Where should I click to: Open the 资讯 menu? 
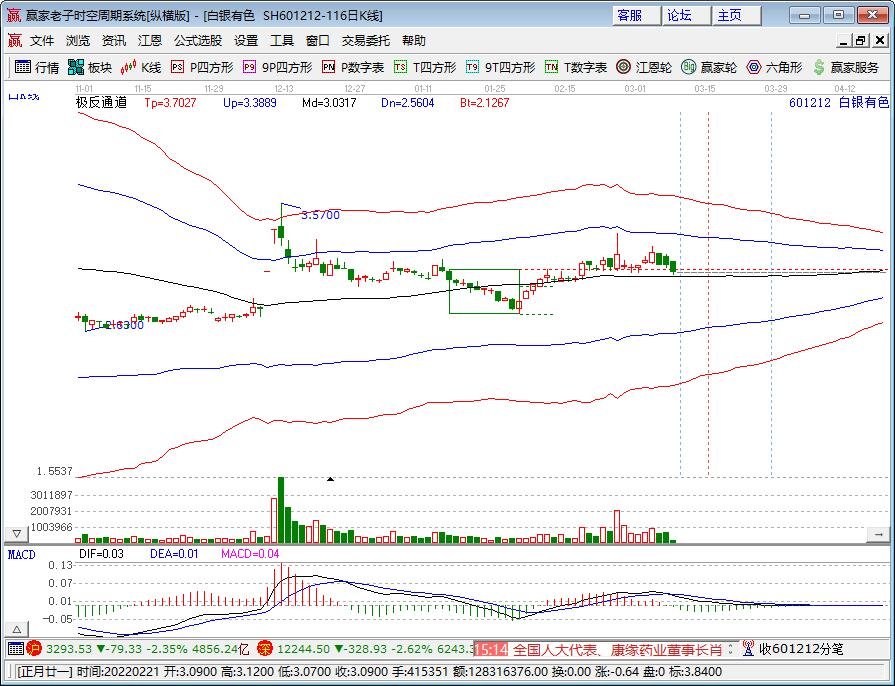point(114,41)
